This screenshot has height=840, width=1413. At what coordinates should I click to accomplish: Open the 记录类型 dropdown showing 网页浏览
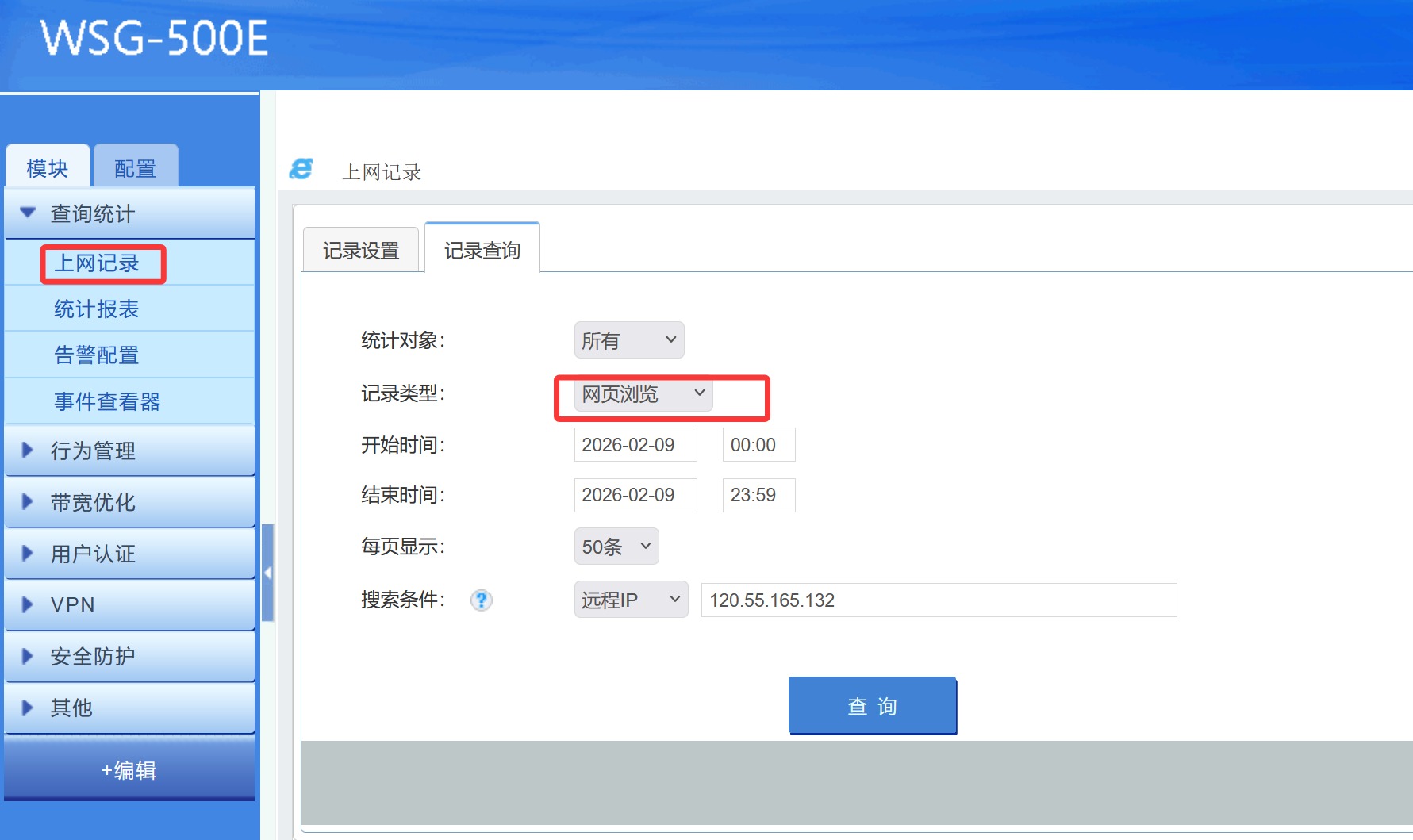tap(643, 394)
